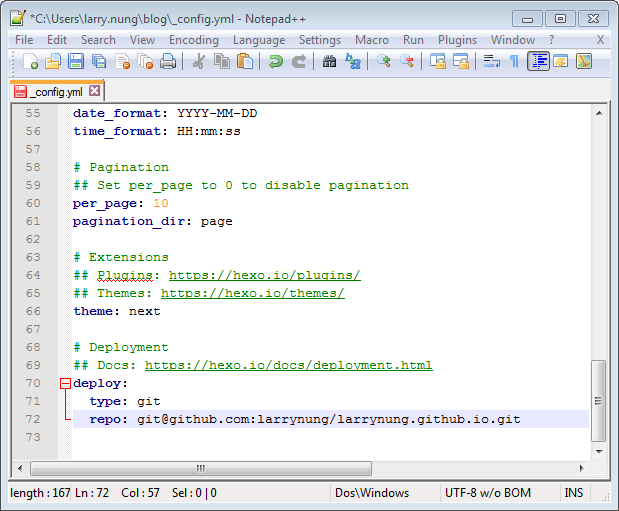Collapse the deploy block fold marker
Viewport: 619px width, 511px height.
pos(65,383)
